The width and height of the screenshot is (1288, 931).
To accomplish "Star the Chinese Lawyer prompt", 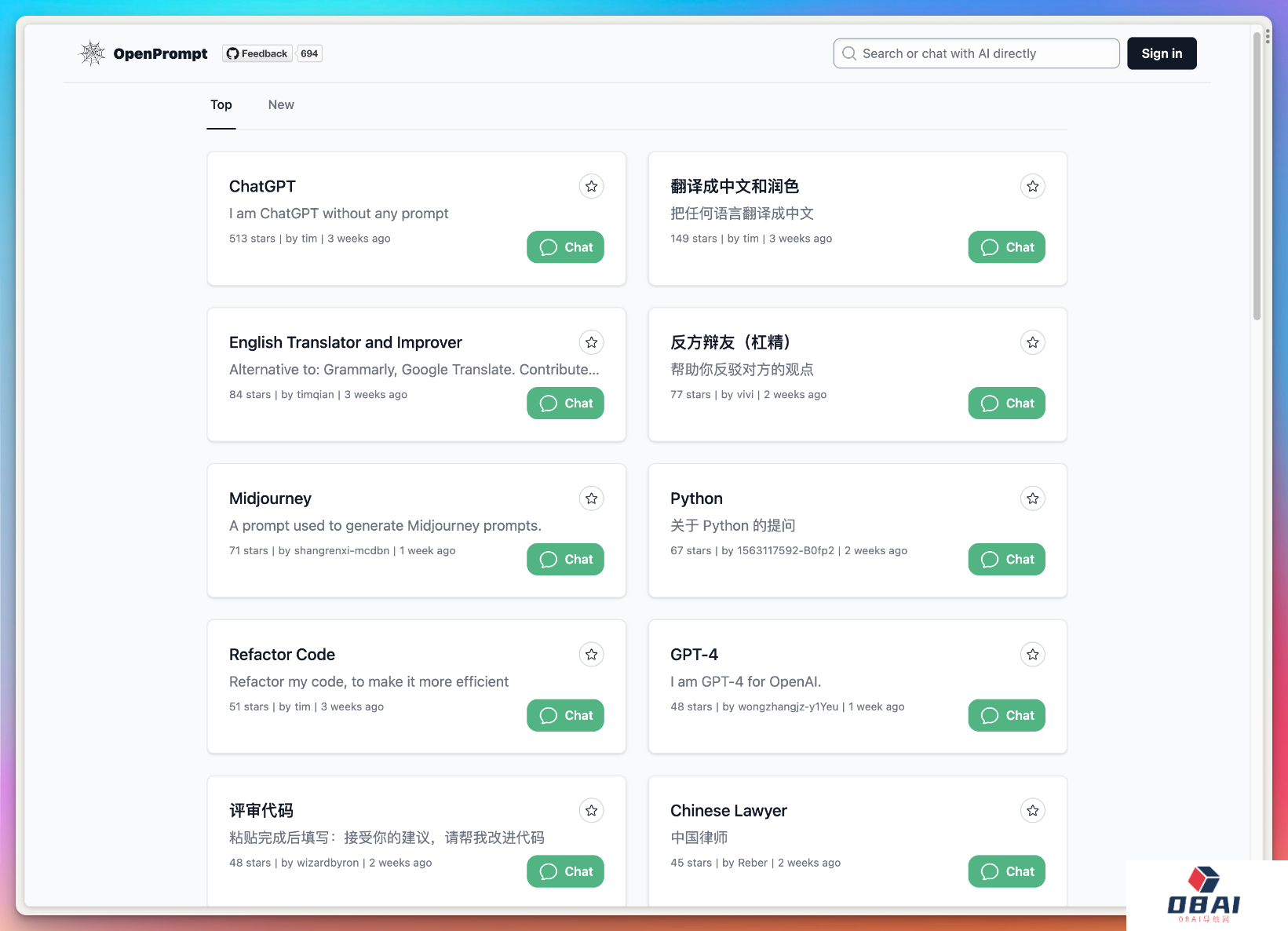I will point(1032,811).
